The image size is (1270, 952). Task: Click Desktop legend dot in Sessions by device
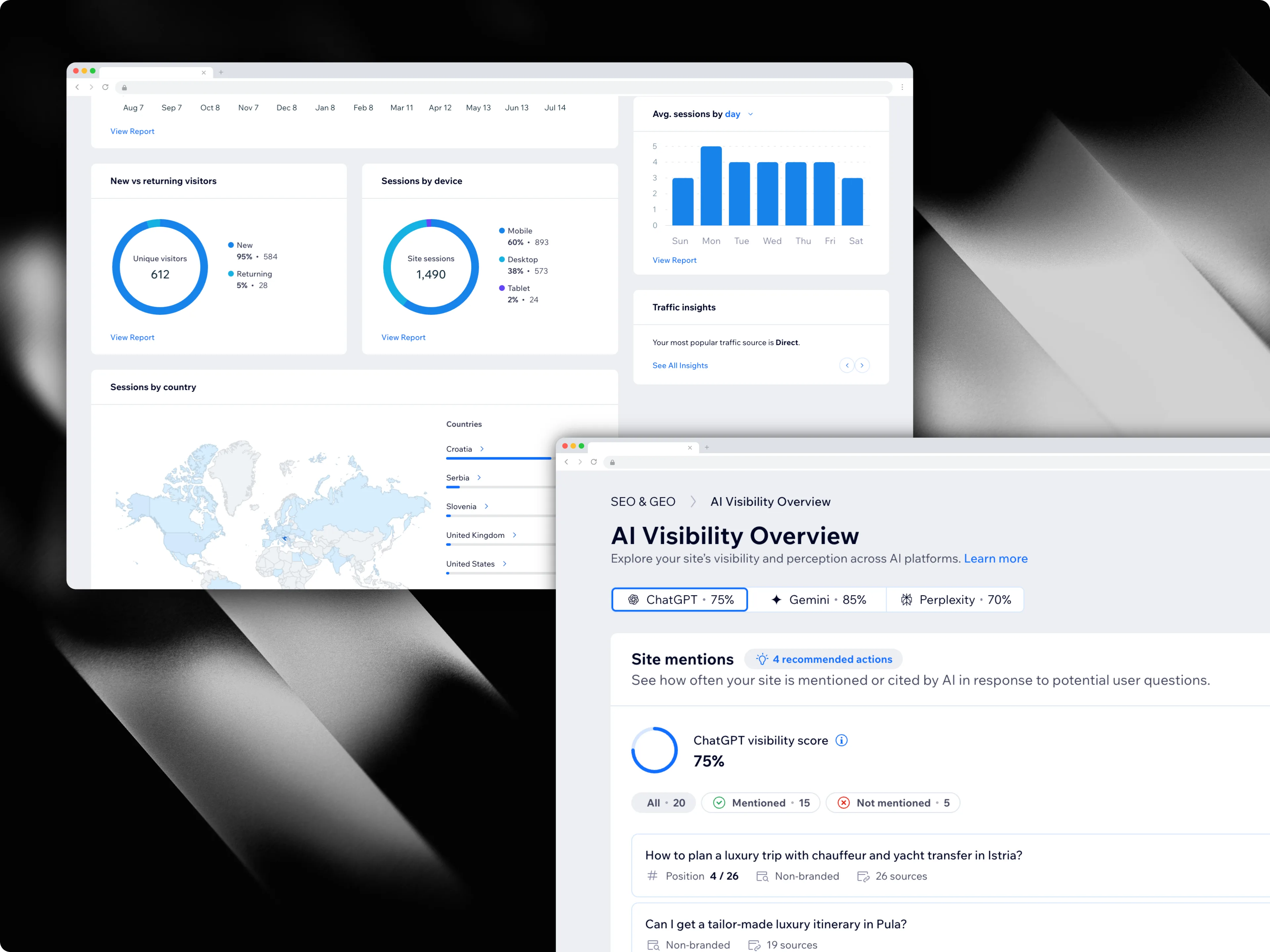(x=502, y=259)
